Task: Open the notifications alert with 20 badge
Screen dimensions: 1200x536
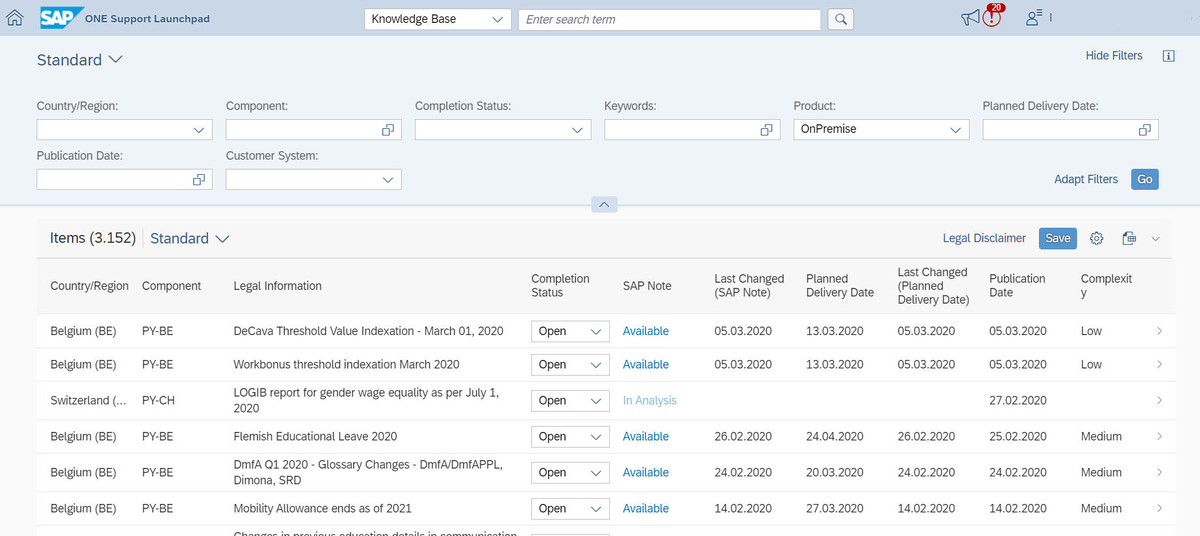Action: (991, 18)
